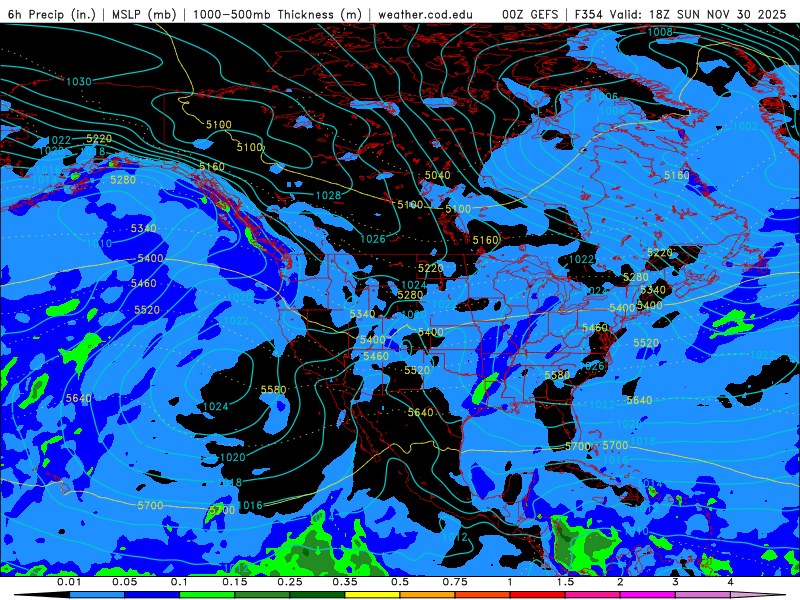The image size is (800, 600).
Task: Click the 'F354 Valid: 18Z SUN NOV 30 2025' text
Action: point(680,14)
